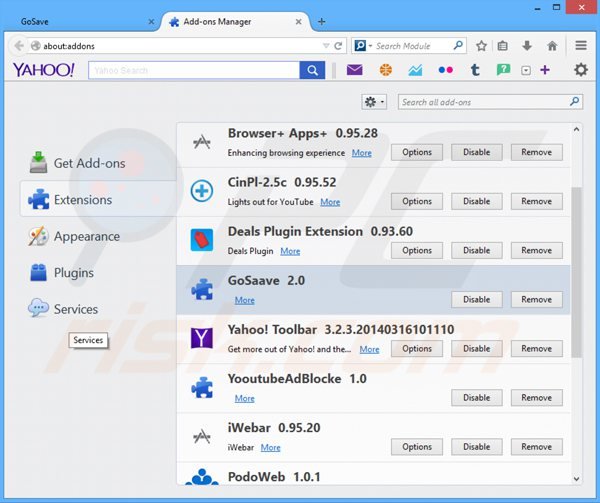
Task: Disable the GoSaave extension
Action: click(x=476, y=300)
